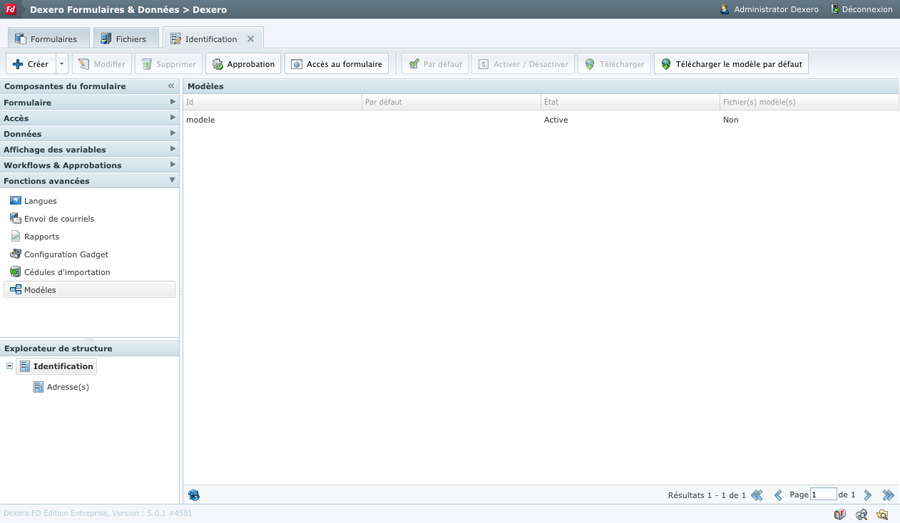Screen dimensions: 900x523
Task: Collapse the Identification tree node
Action: click(10, 366)
